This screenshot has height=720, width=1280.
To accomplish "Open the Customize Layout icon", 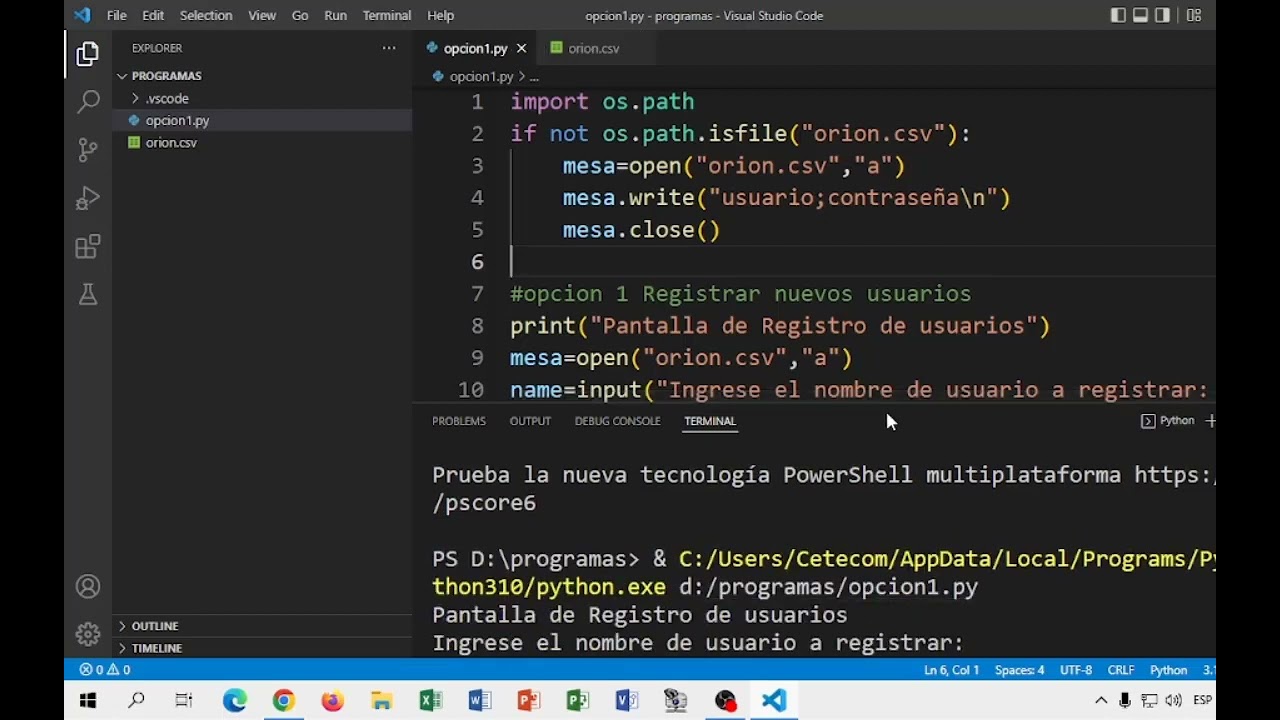I will point(1193,15).
